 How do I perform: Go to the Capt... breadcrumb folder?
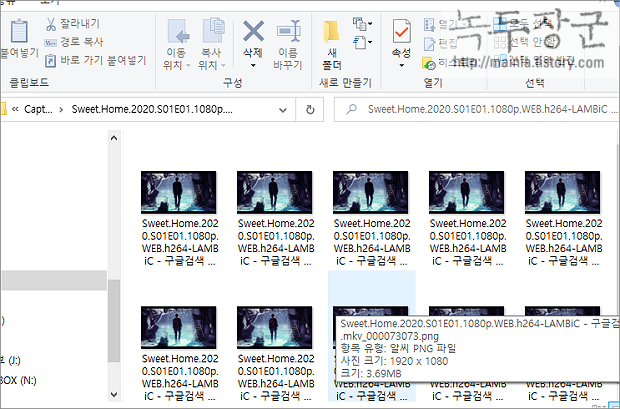(38, 109)
